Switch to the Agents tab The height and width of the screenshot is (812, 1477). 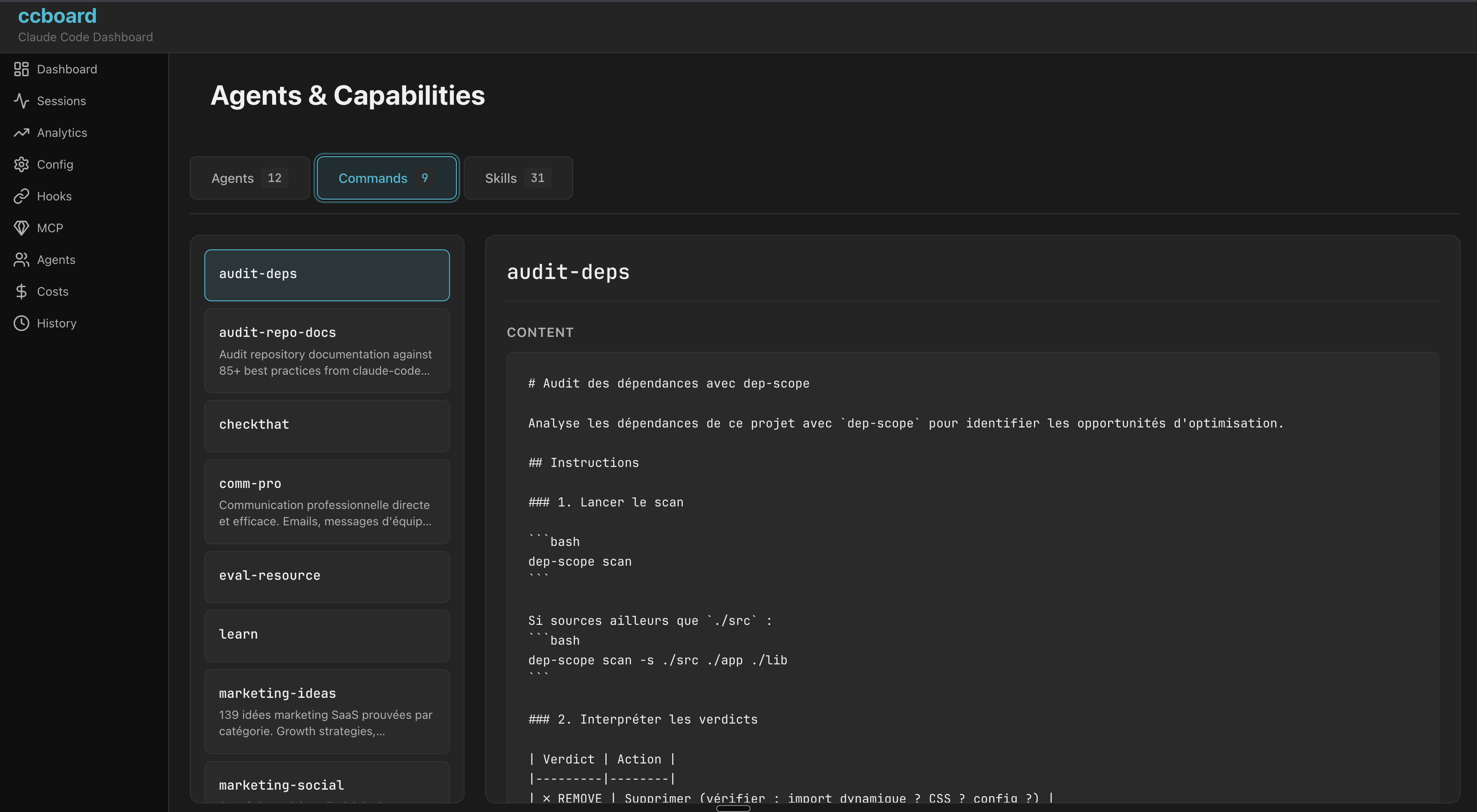249,178
